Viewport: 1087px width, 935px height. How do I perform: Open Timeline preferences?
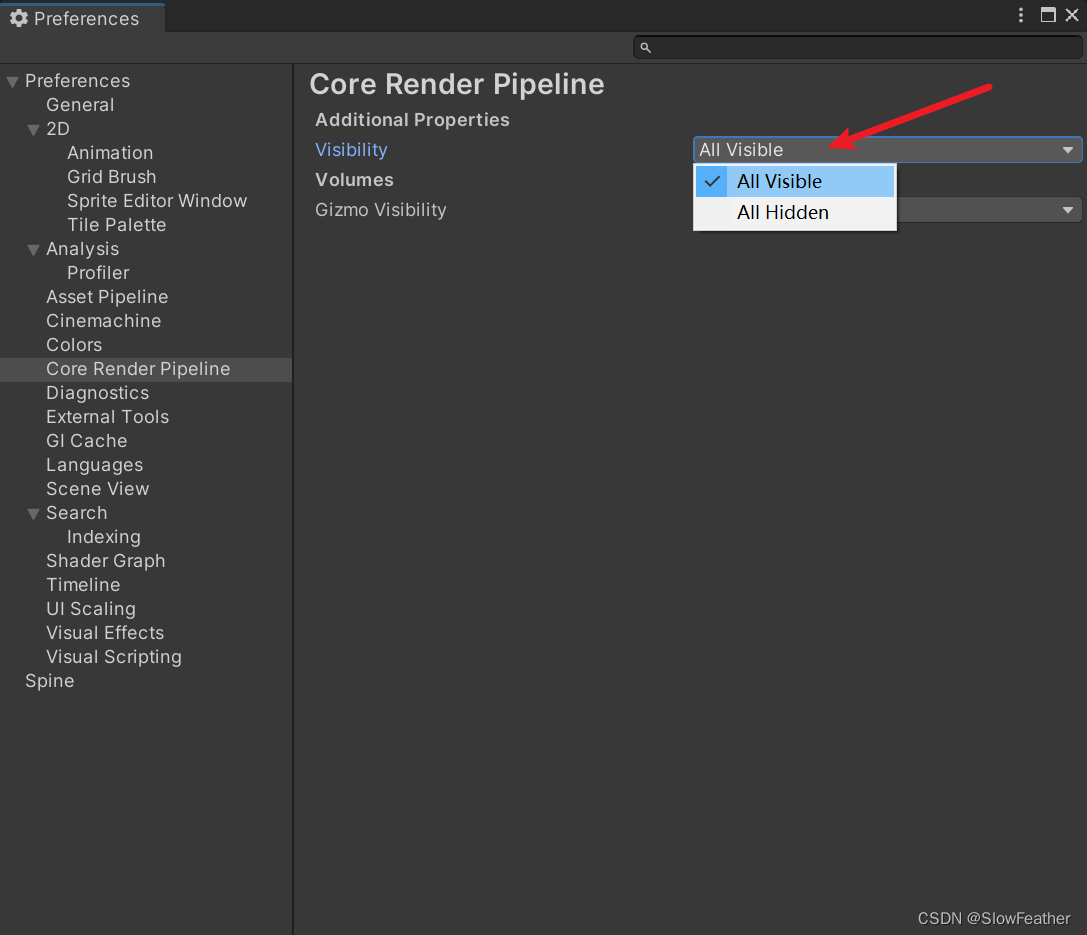tap(82, 585)
